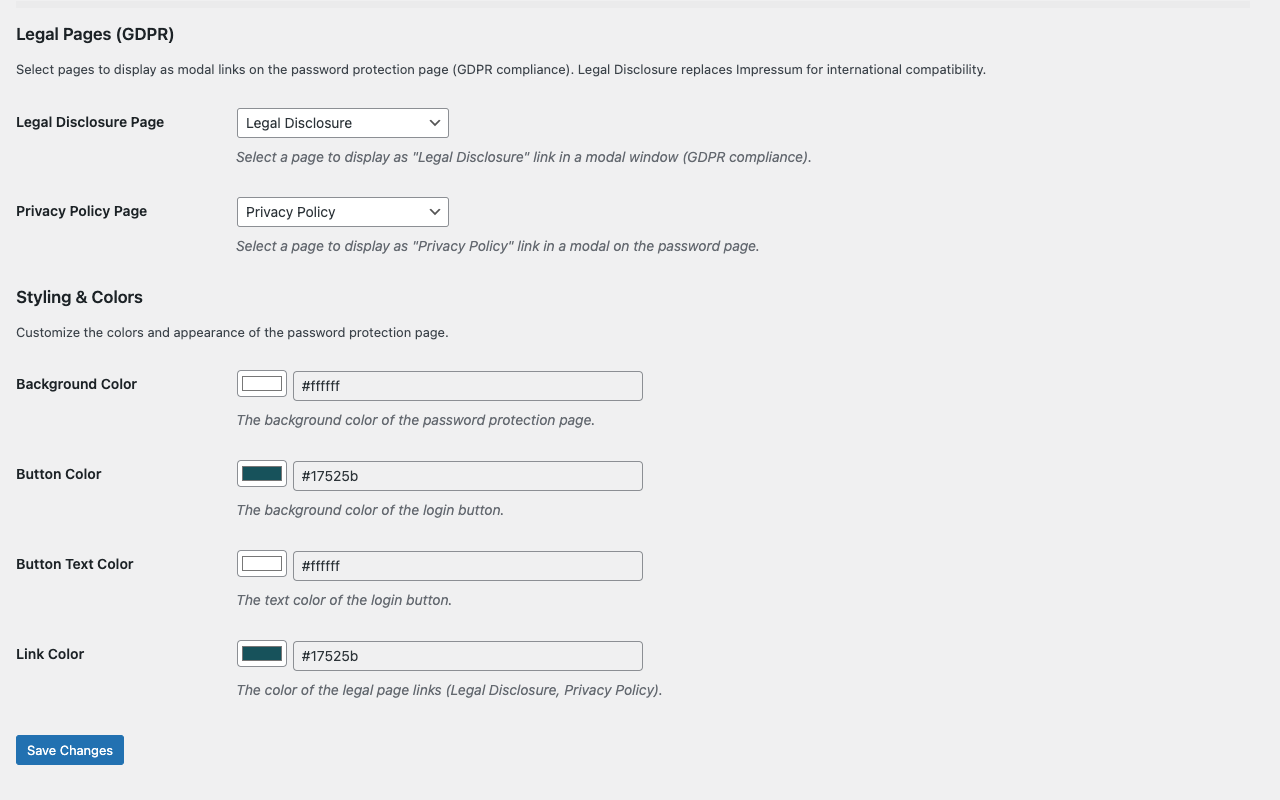The image size is (1280, 800).
Task: Click the Button Text Color label
Action: pos(75,564)
